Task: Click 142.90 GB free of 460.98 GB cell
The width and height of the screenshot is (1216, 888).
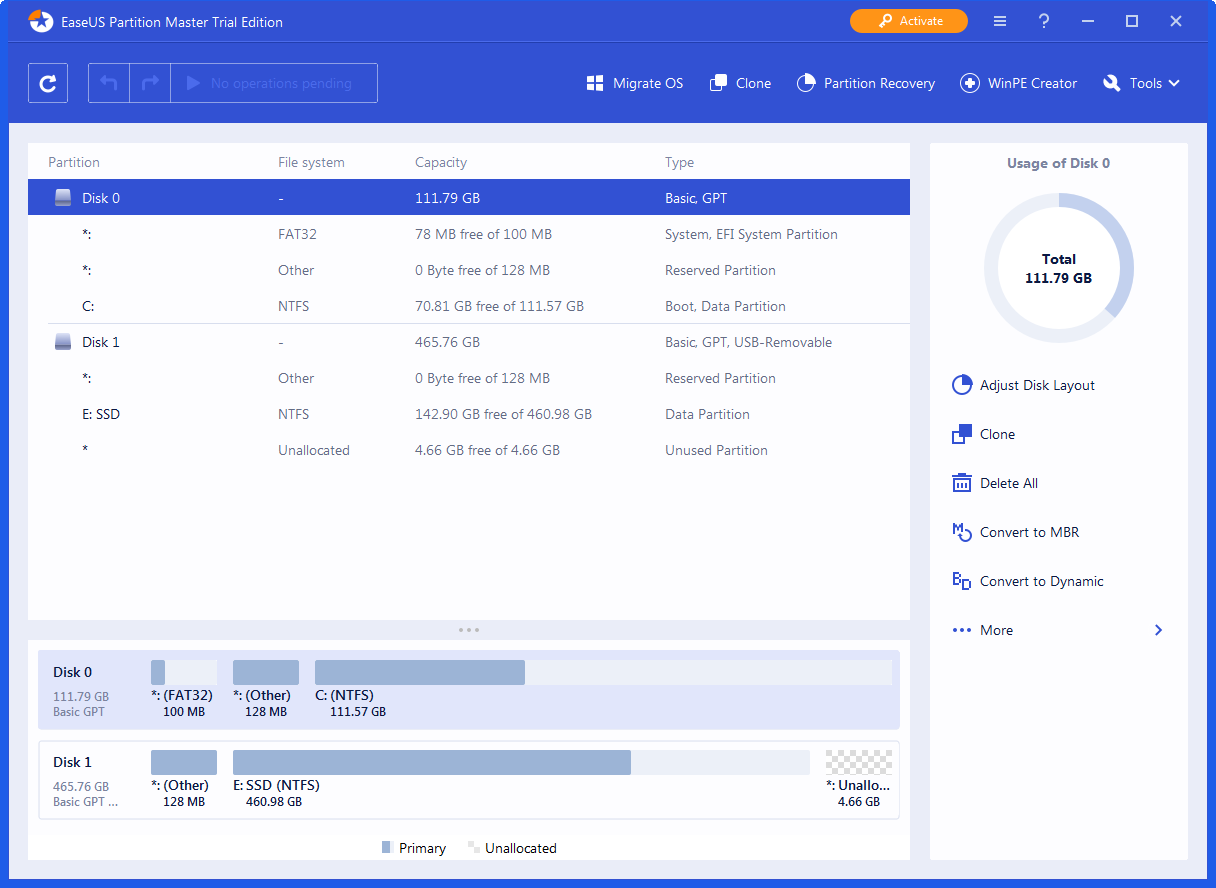Action: [503, 414]
